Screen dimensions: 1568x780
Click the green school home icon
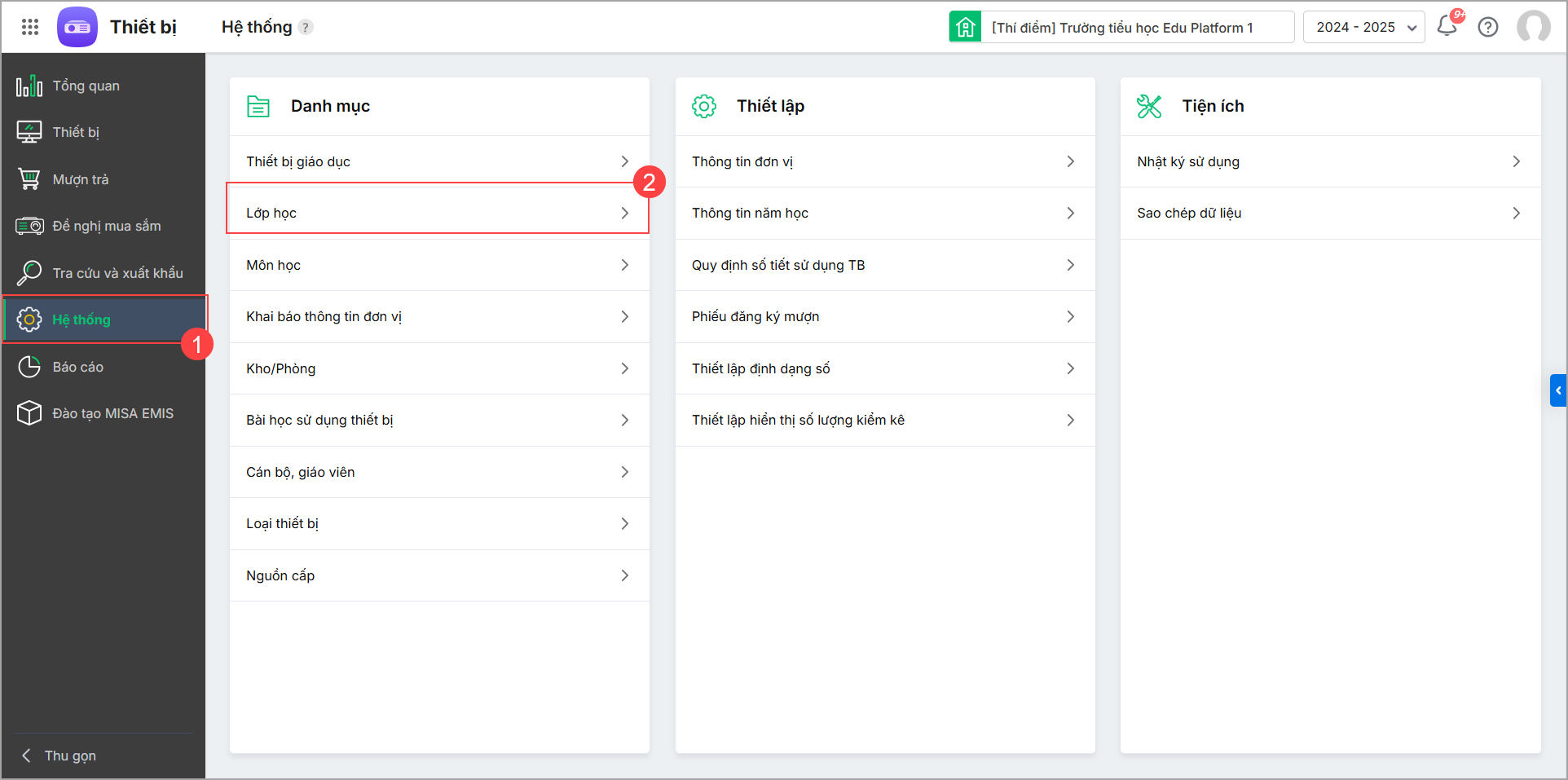point(965,27)
